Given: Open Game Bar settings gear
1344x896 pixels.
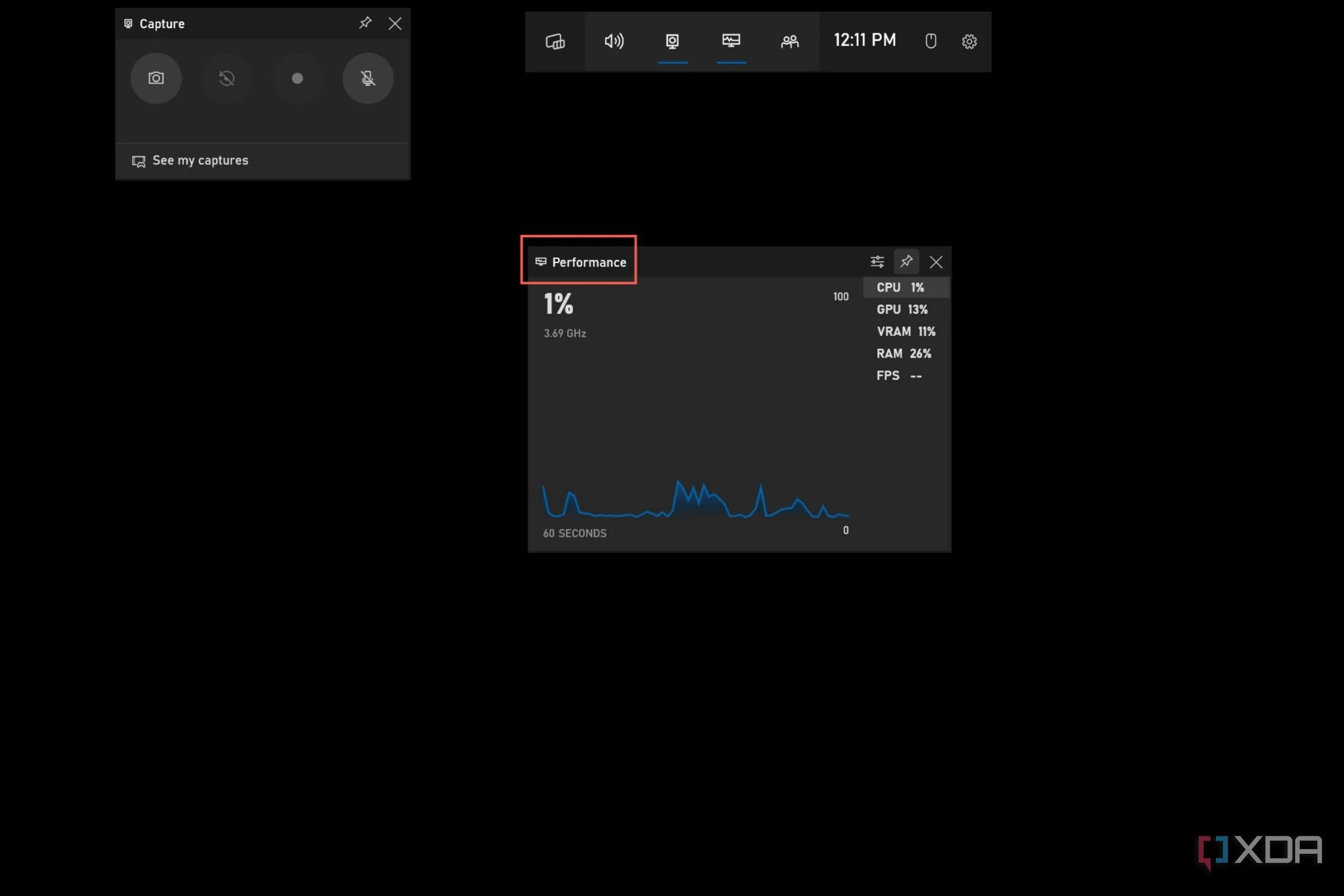Looking at the screenshot, I should [x=969, y=42].
